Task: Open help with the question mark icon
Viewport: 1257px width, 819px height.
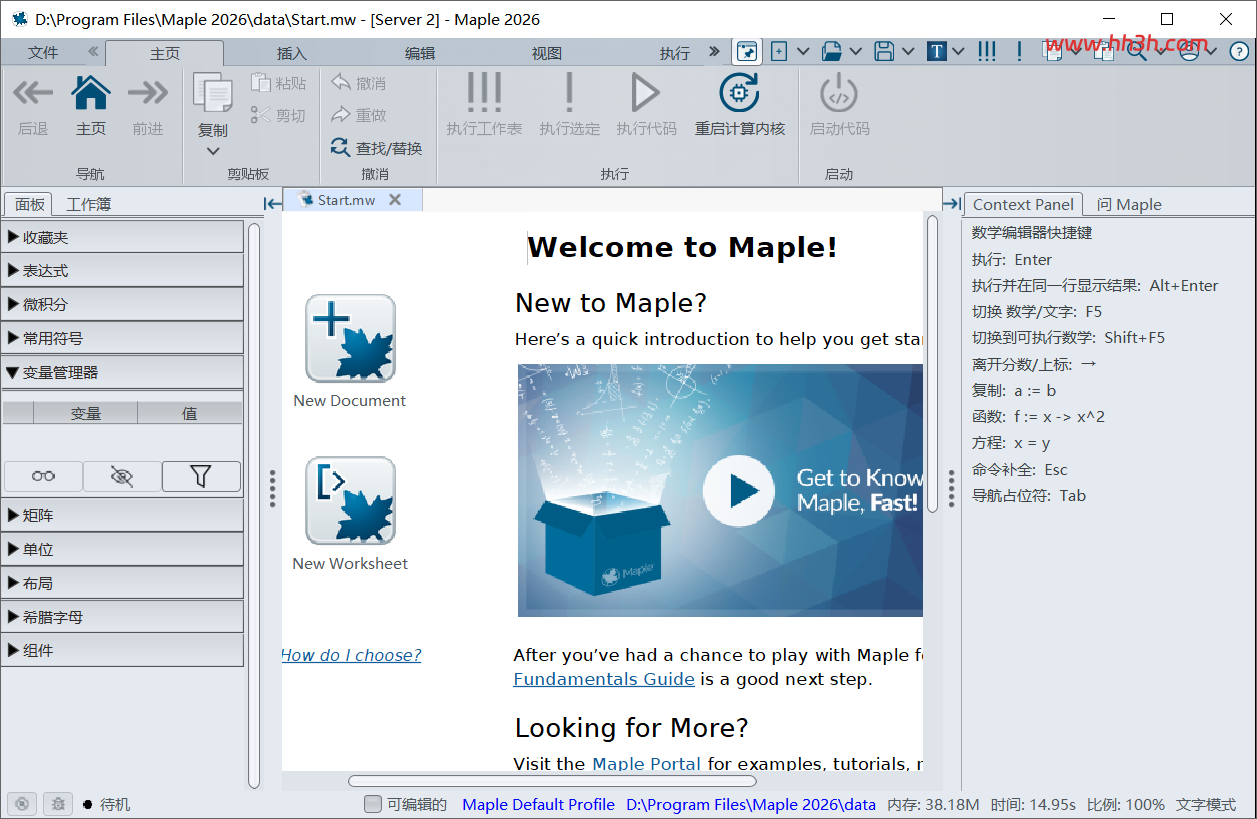Action: pyautogui.click(x=1239, y=51)
